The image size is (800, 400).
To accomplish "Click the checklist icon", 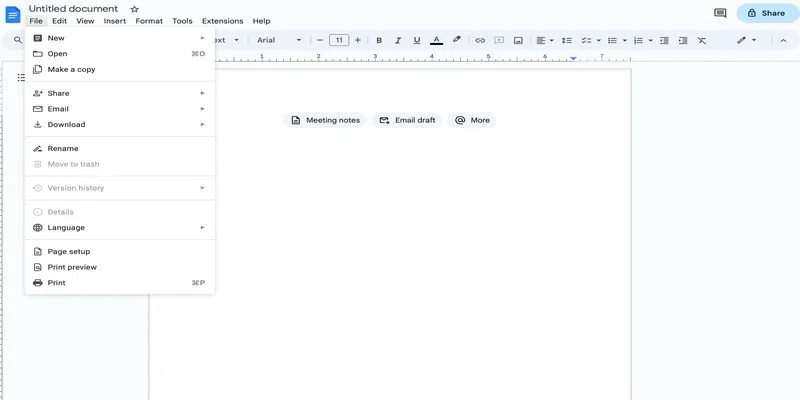I will click(586, 40).
